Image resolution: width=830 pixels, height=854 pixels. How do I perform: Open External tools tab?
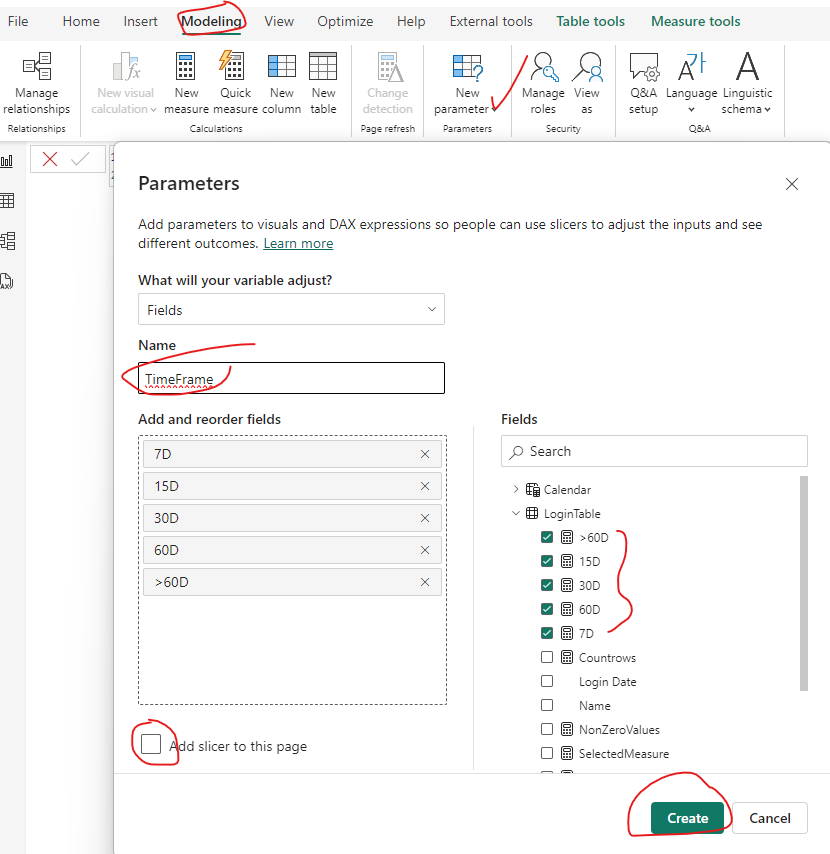click(491, 21)
